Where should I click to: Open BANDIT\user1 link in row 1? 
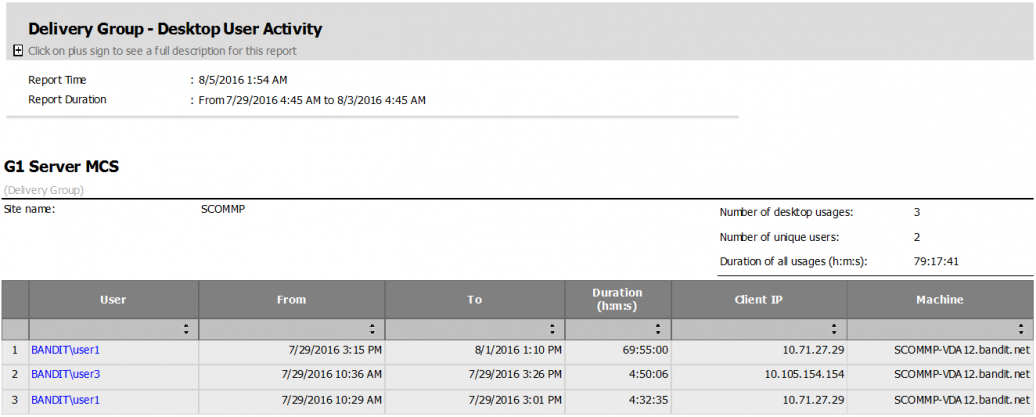click(66, 350)
